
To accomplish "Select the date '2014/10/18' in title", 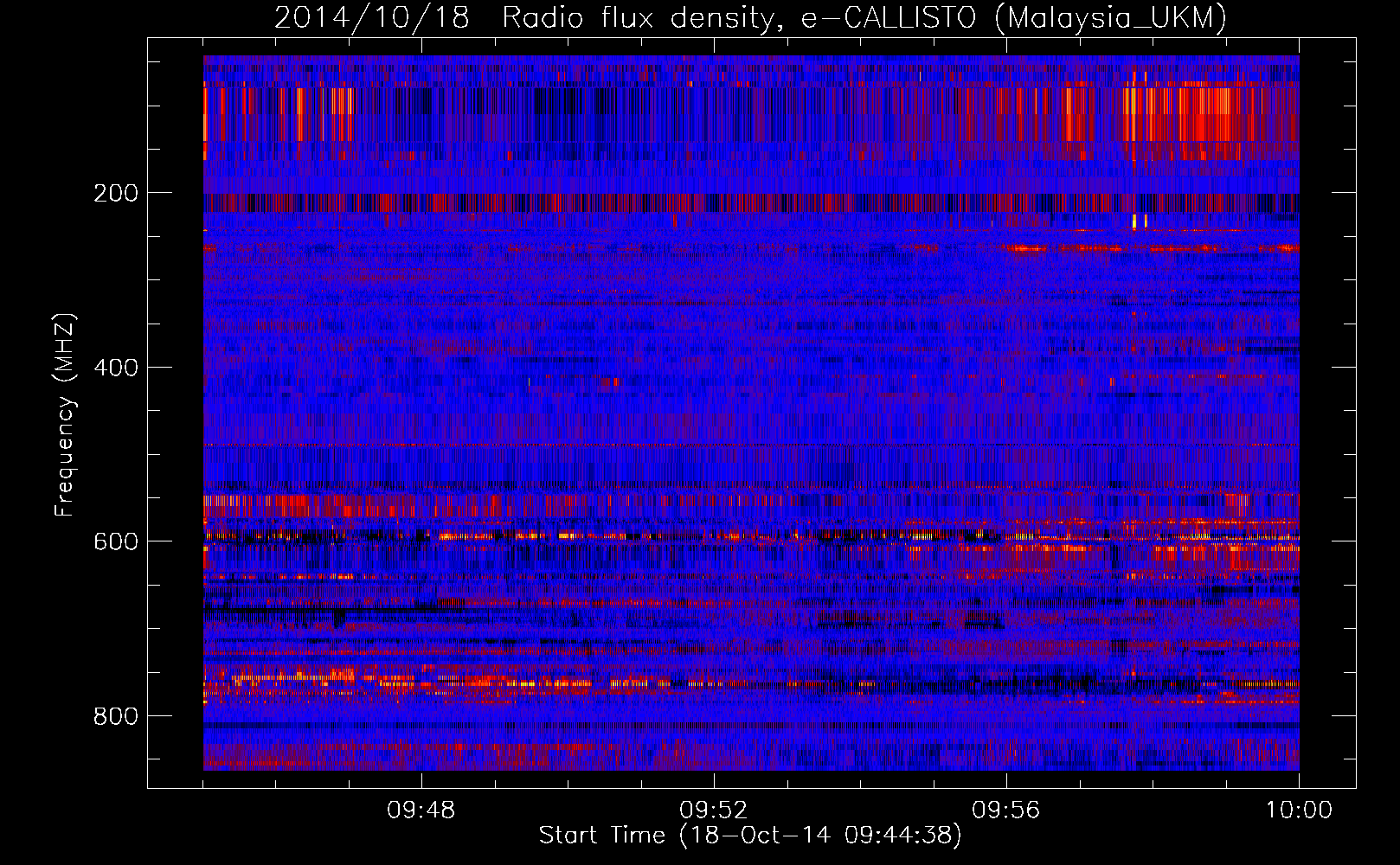I will [x=372, y=18].
